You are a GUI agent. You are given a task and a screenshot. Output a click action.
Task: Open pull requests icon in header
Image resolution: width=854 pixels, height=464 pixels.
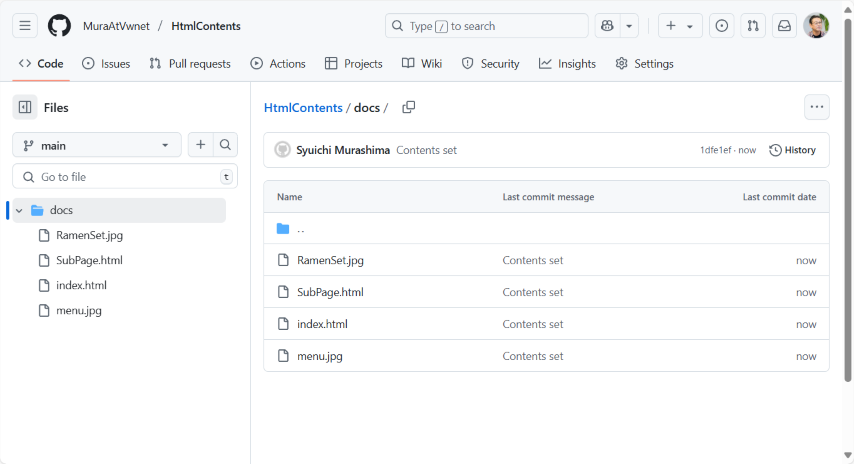(x=753, y=26)
